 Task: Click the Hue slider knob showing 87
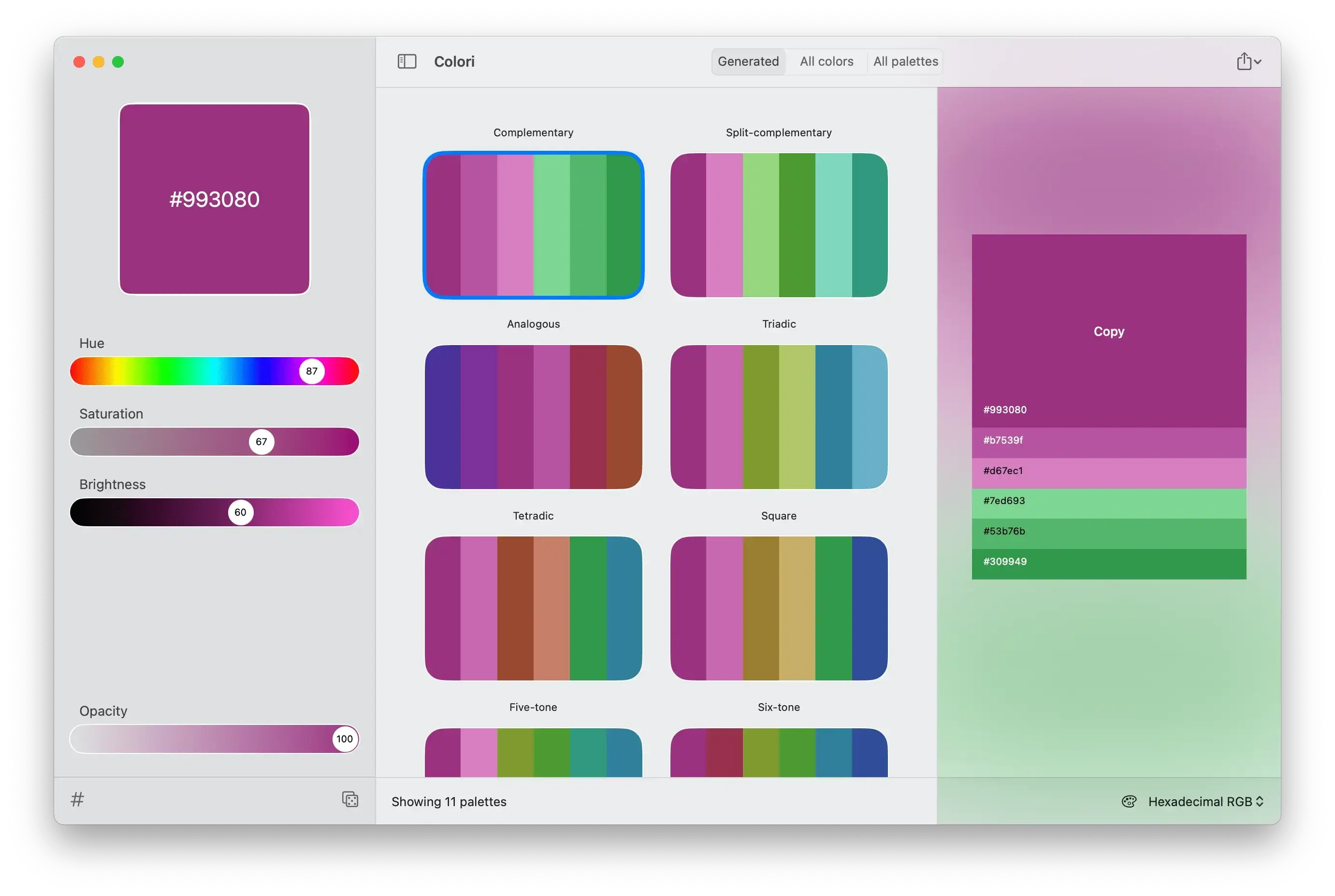point(311,371)
